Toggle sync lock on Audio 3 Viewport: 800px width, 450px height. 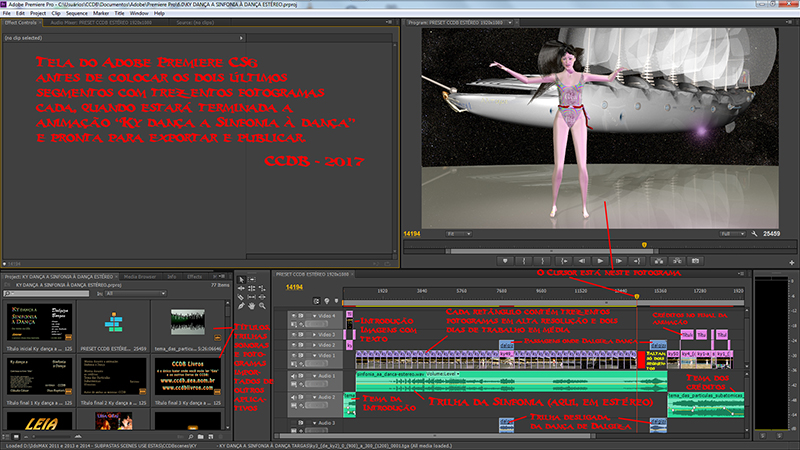pos(301,423)
